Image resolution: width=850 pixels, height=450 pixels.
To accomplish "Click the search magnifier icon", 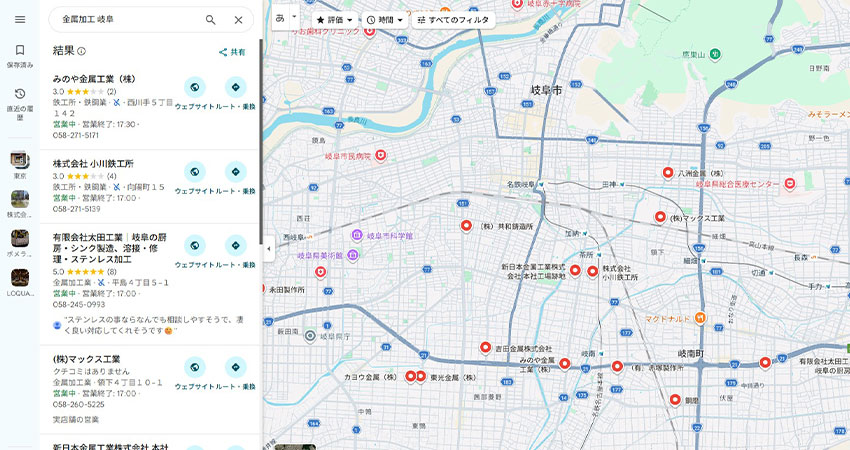I will pyautogui.click(x=210, y=20).
